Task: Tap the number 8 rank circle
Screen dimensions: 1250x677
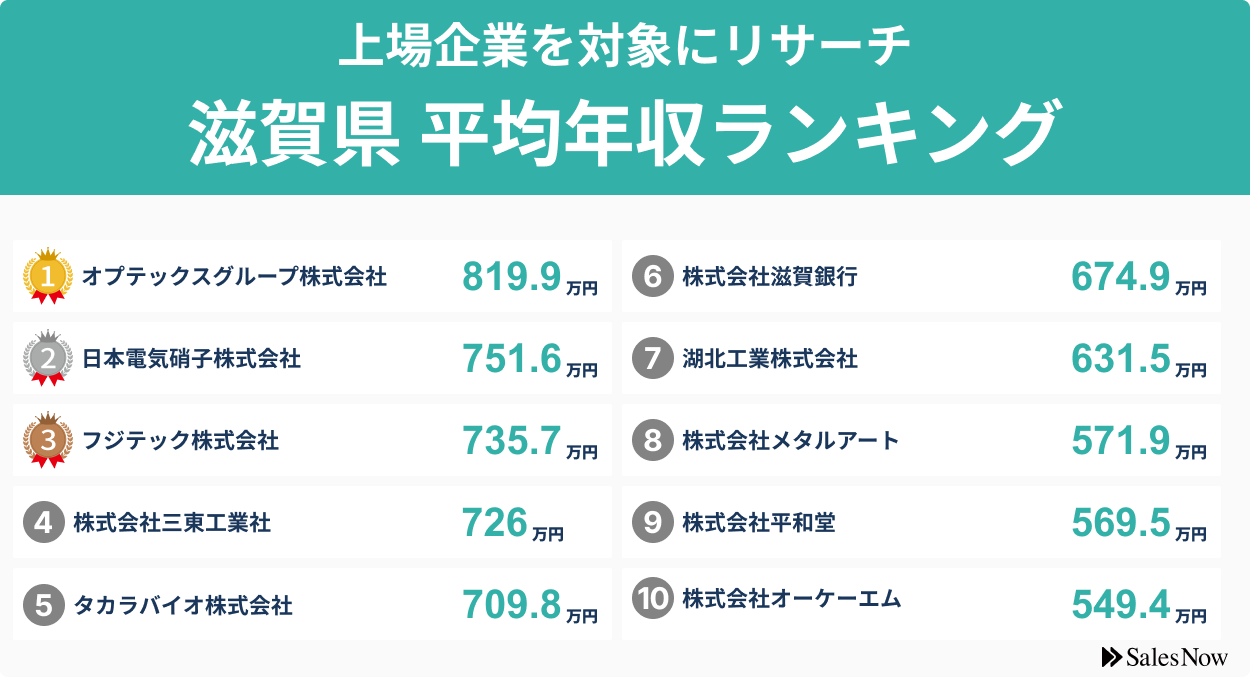Action: [652, 440]
